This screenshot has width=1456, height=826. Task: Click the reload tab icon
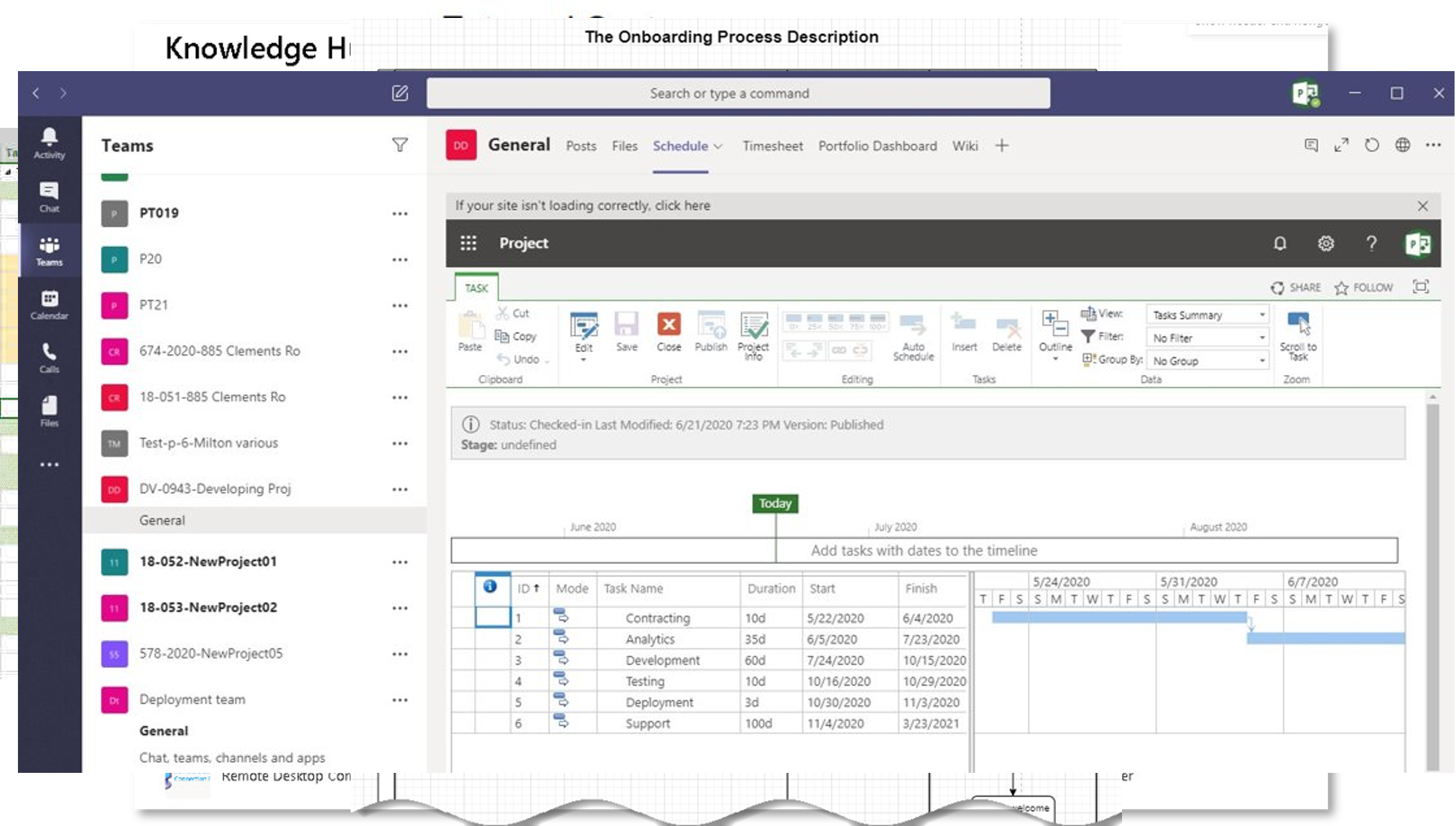point(1371,145)
